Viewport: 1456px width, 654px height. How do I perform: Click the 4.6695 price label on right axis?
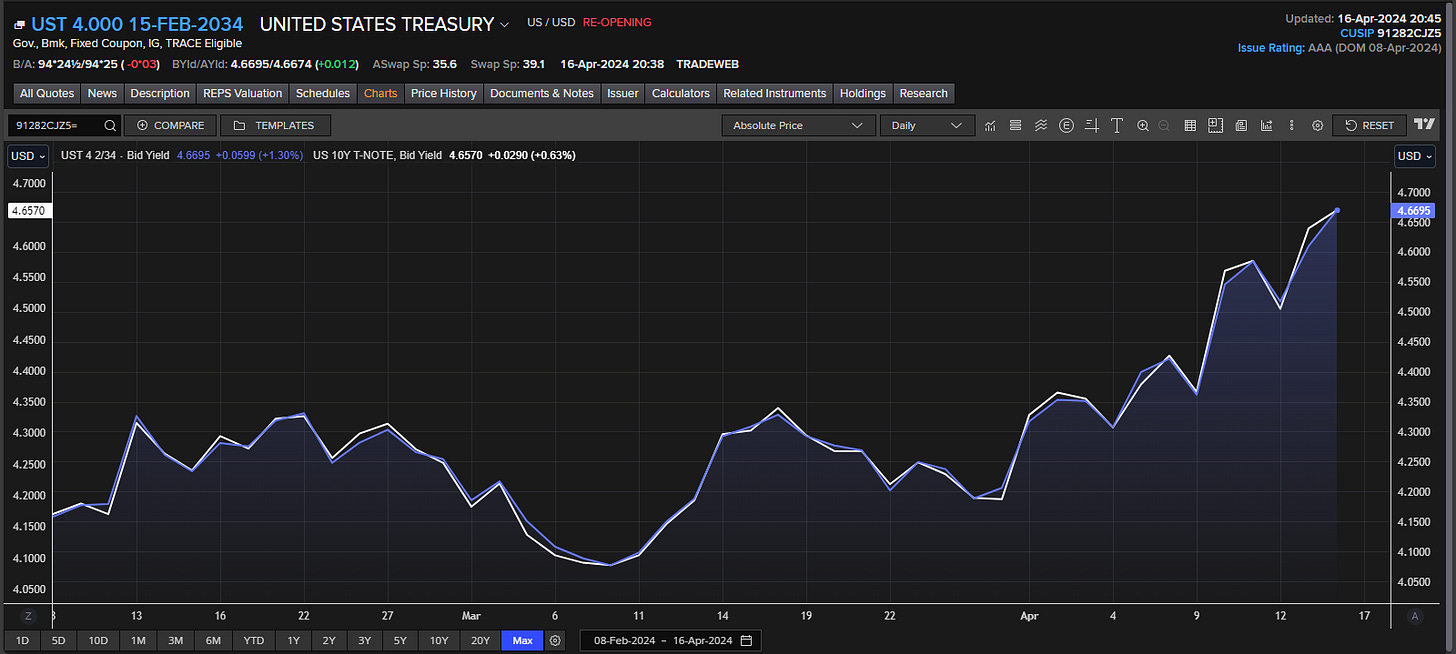coord(1414,210)
